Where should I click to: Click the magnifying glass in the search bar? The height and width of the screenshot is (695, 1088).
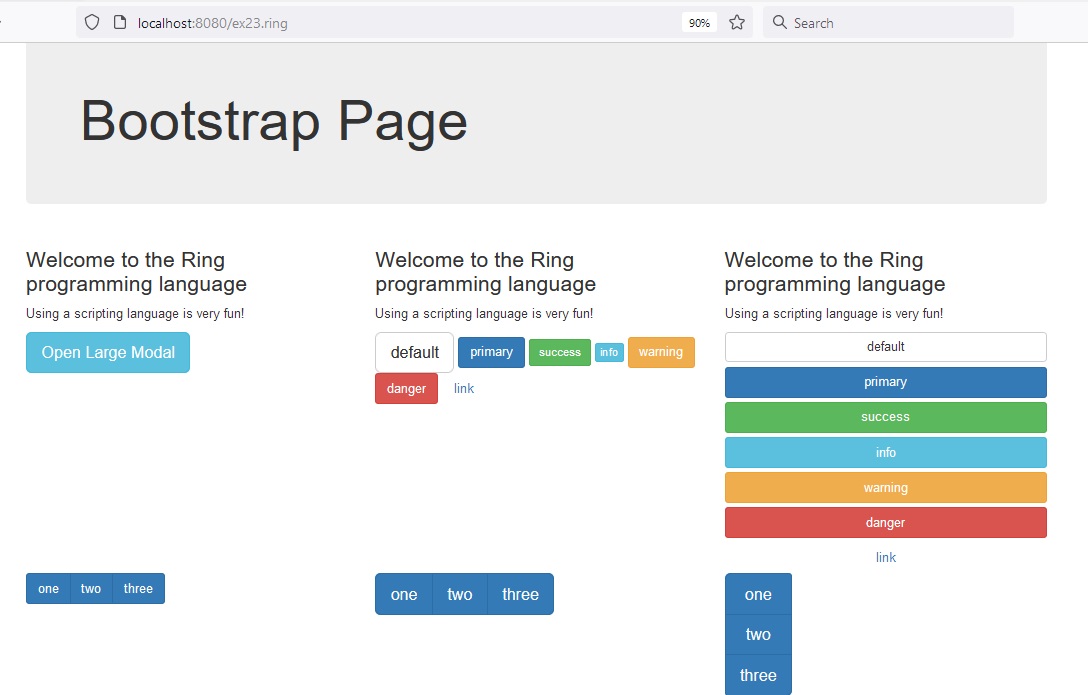click(x=778, y=21)
